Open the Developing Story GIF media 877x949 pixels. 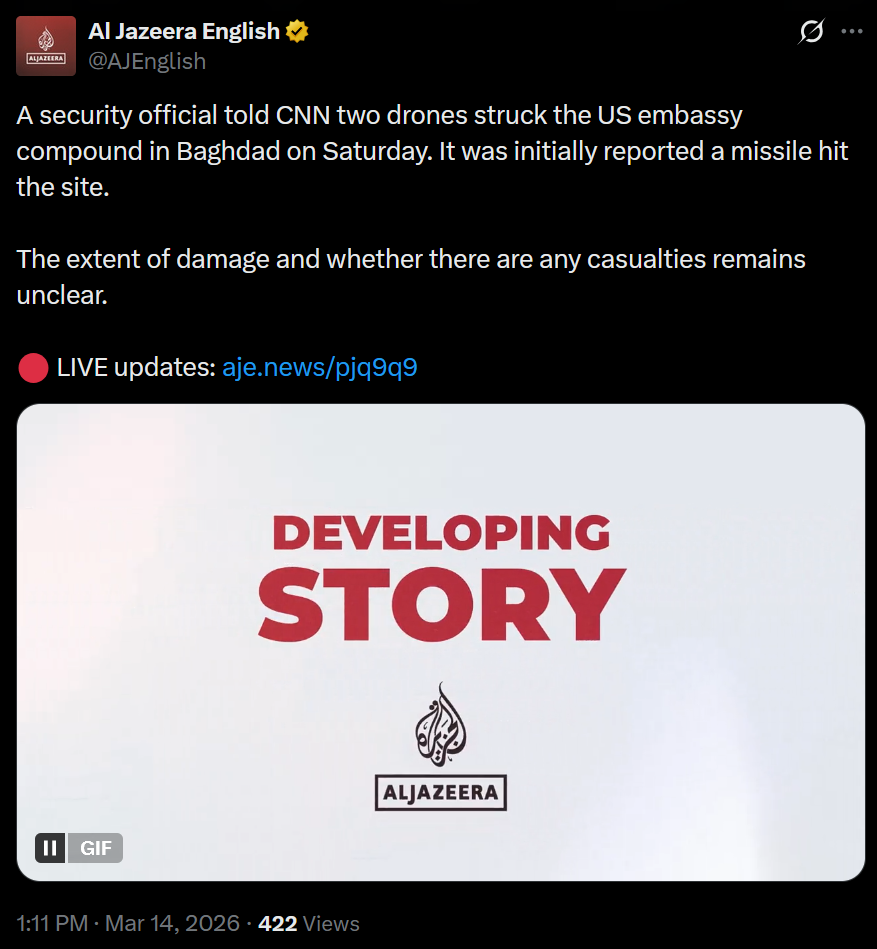441,642
